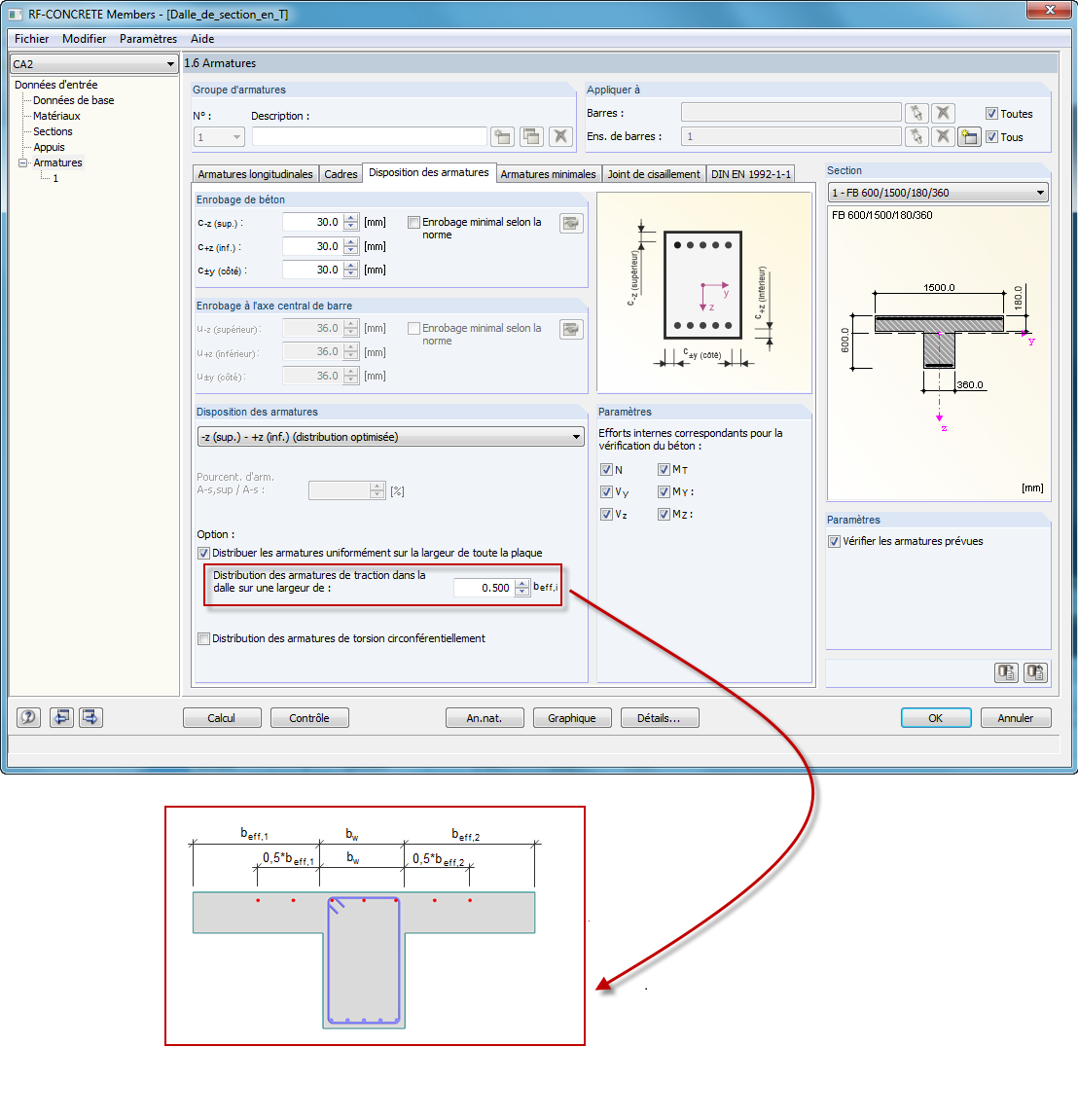Go to previous input window icon

tap(61, 717)
